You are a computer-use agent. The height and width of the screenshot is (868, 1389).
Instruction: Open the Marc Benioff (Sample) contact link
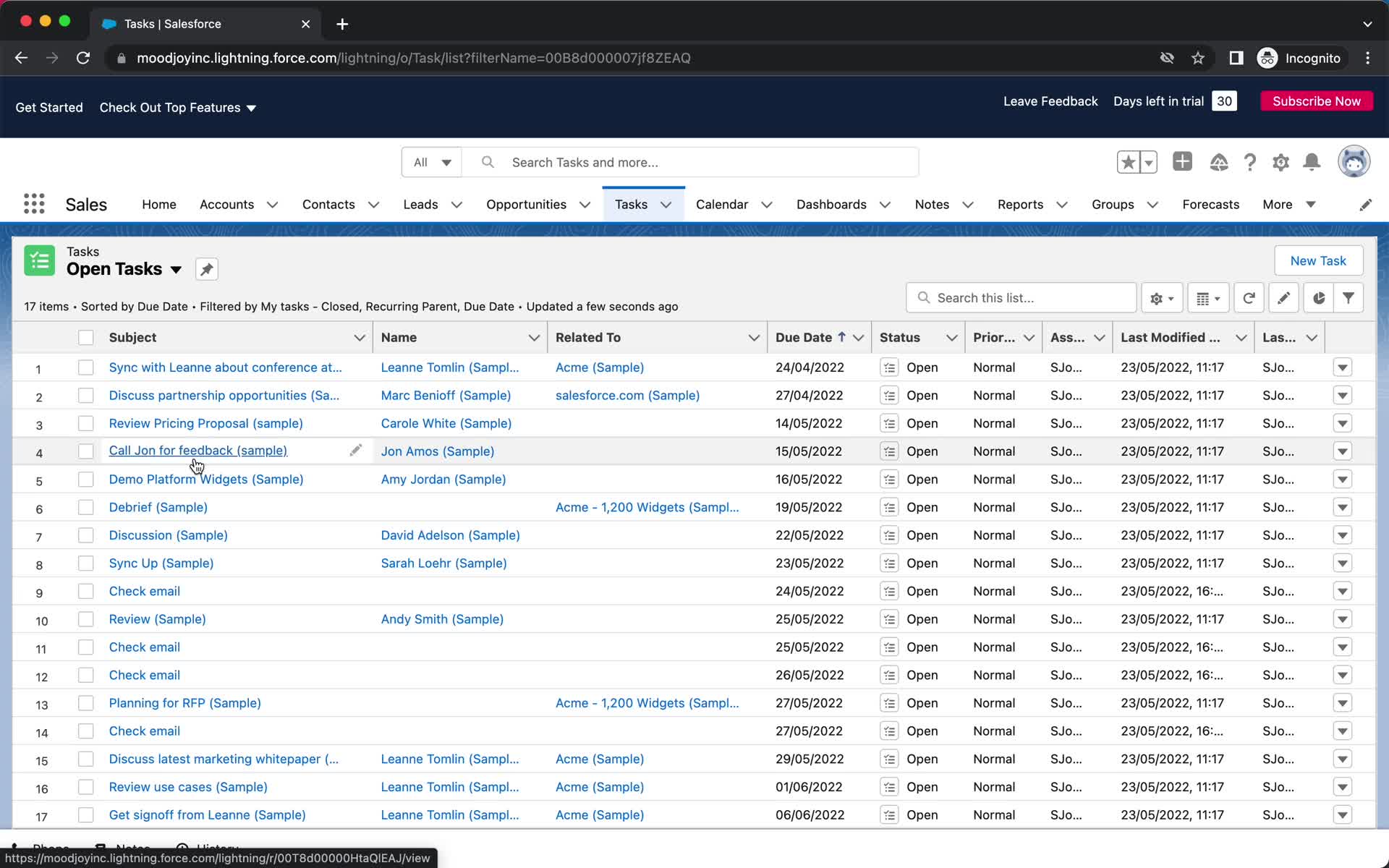(446, 396)
